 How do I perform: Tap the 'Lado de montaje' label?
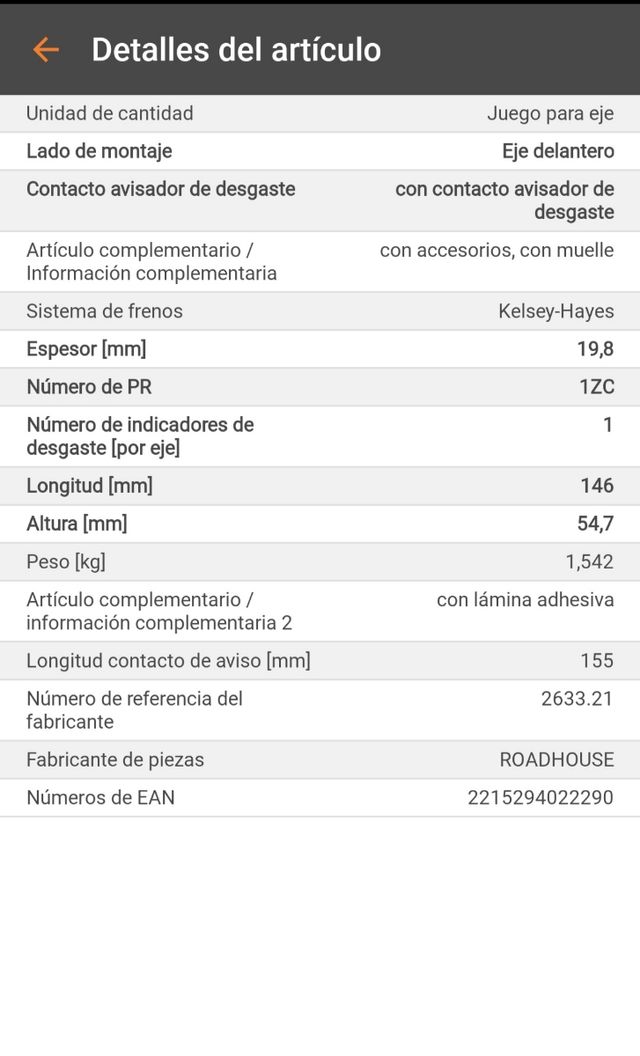pos(99,151)
